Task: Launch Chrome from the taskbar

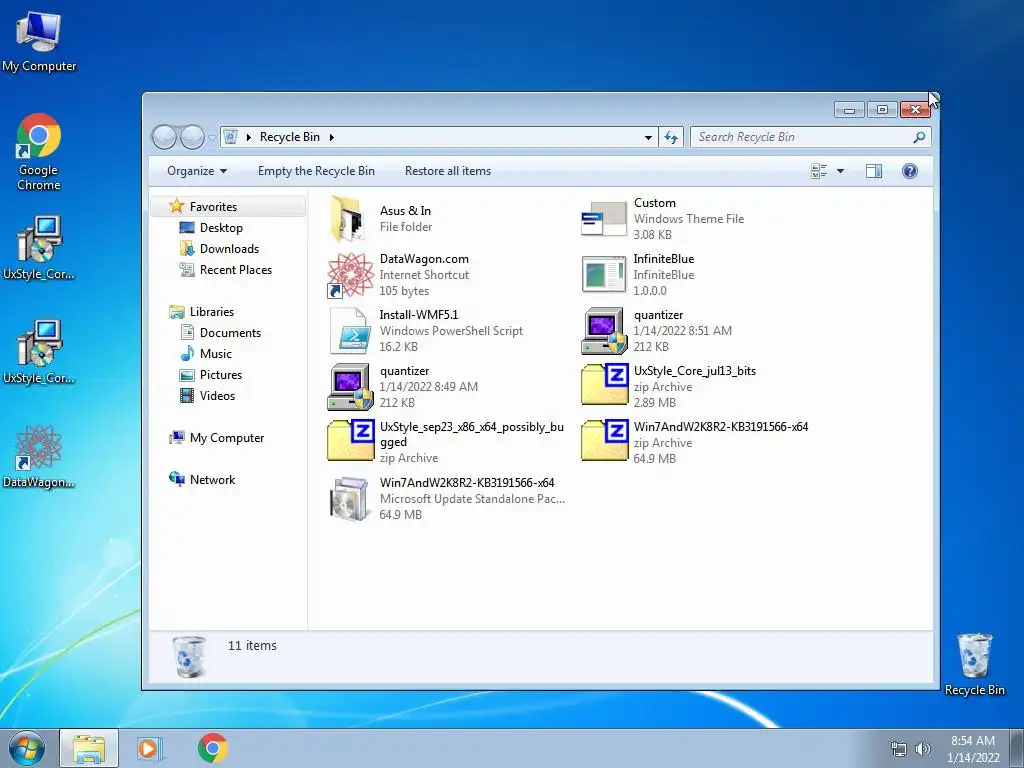Action: tap(212, 748)
